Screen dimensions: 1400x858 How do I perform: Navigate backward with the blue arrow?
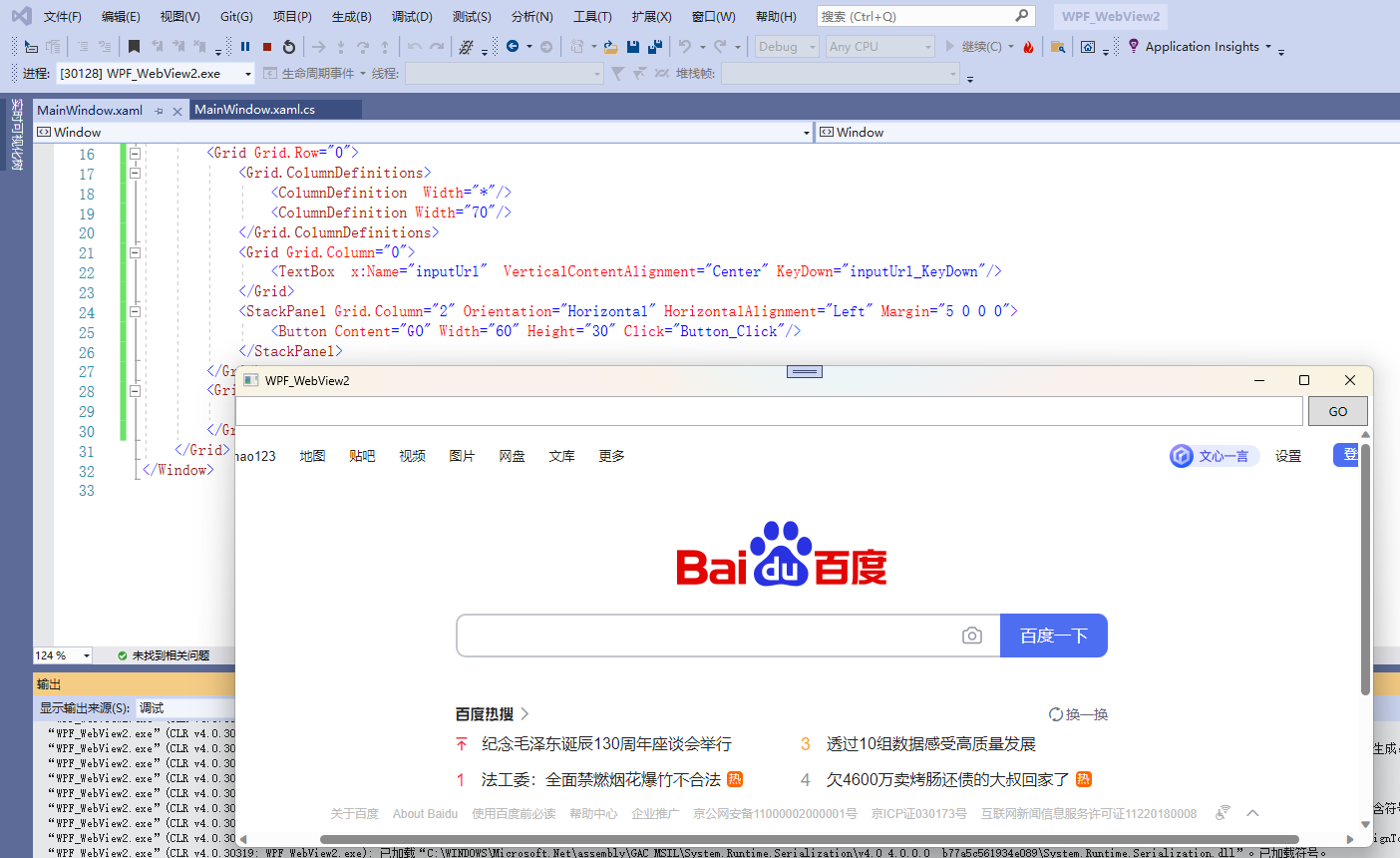513,47
